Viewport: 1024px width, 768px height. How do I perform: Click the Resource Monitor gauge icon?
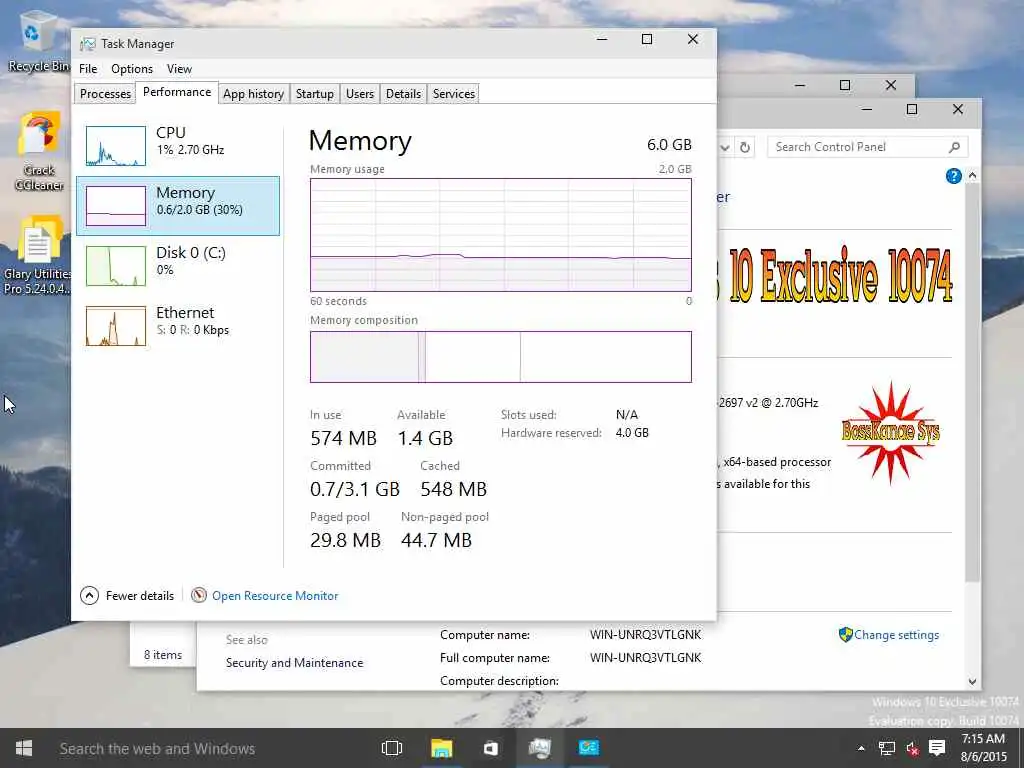point(199,595)
